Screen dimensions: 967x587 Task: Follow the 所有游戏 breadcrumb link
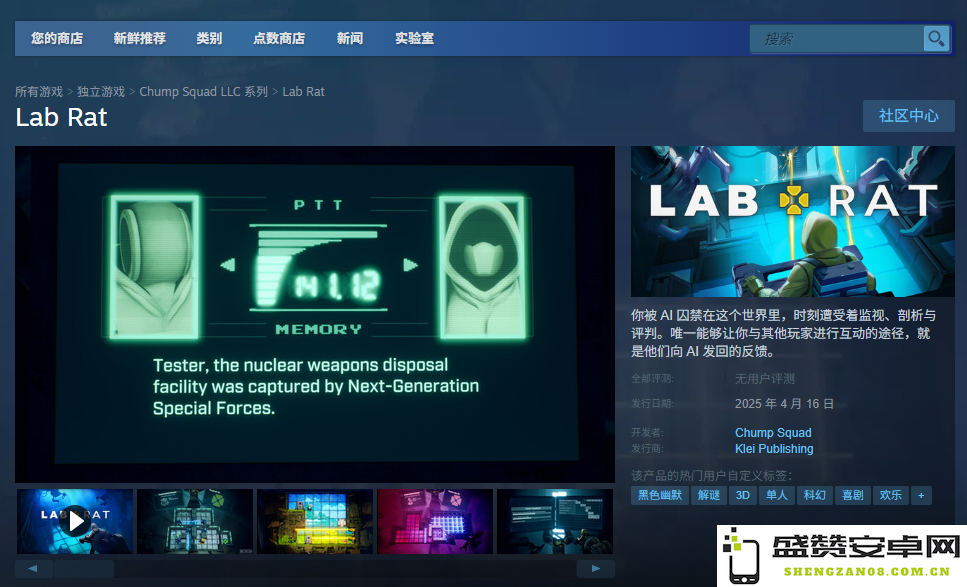[39, 92]
